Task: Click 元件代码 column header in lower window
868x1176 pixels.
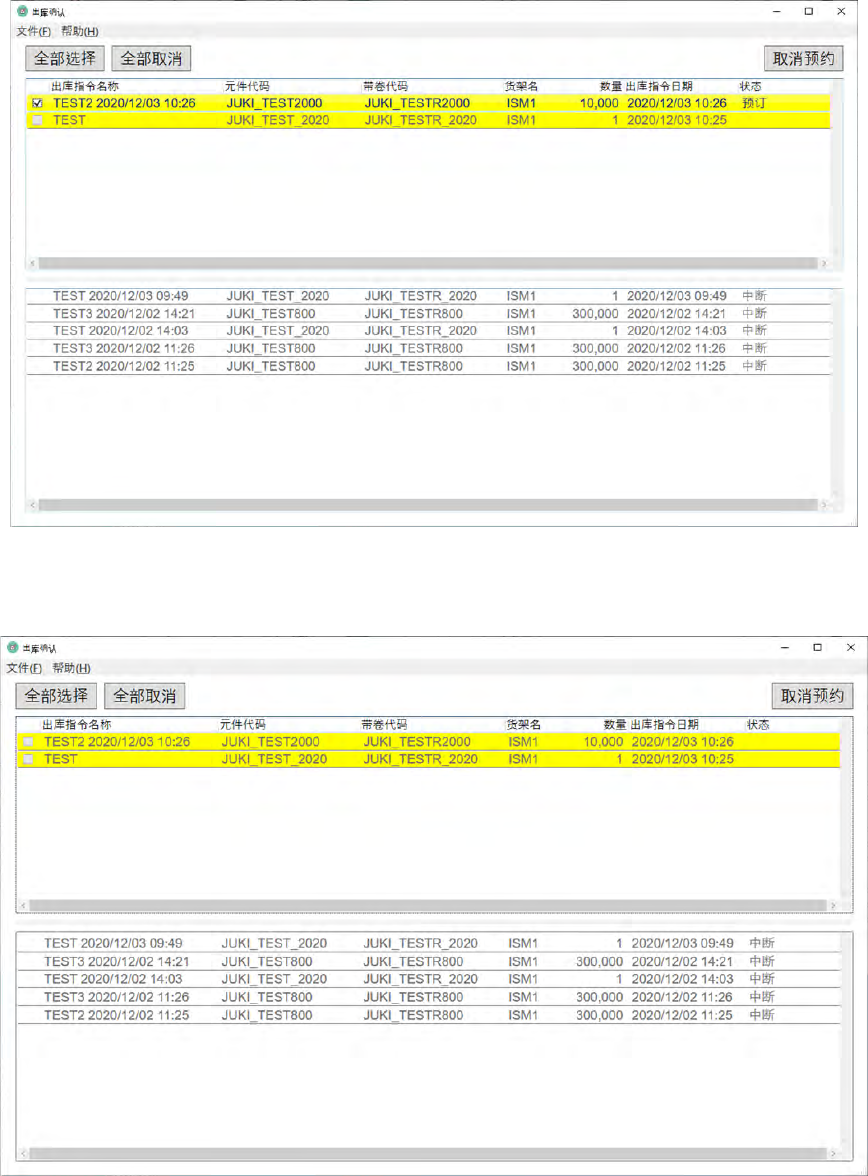Action: tap(242, 724)
